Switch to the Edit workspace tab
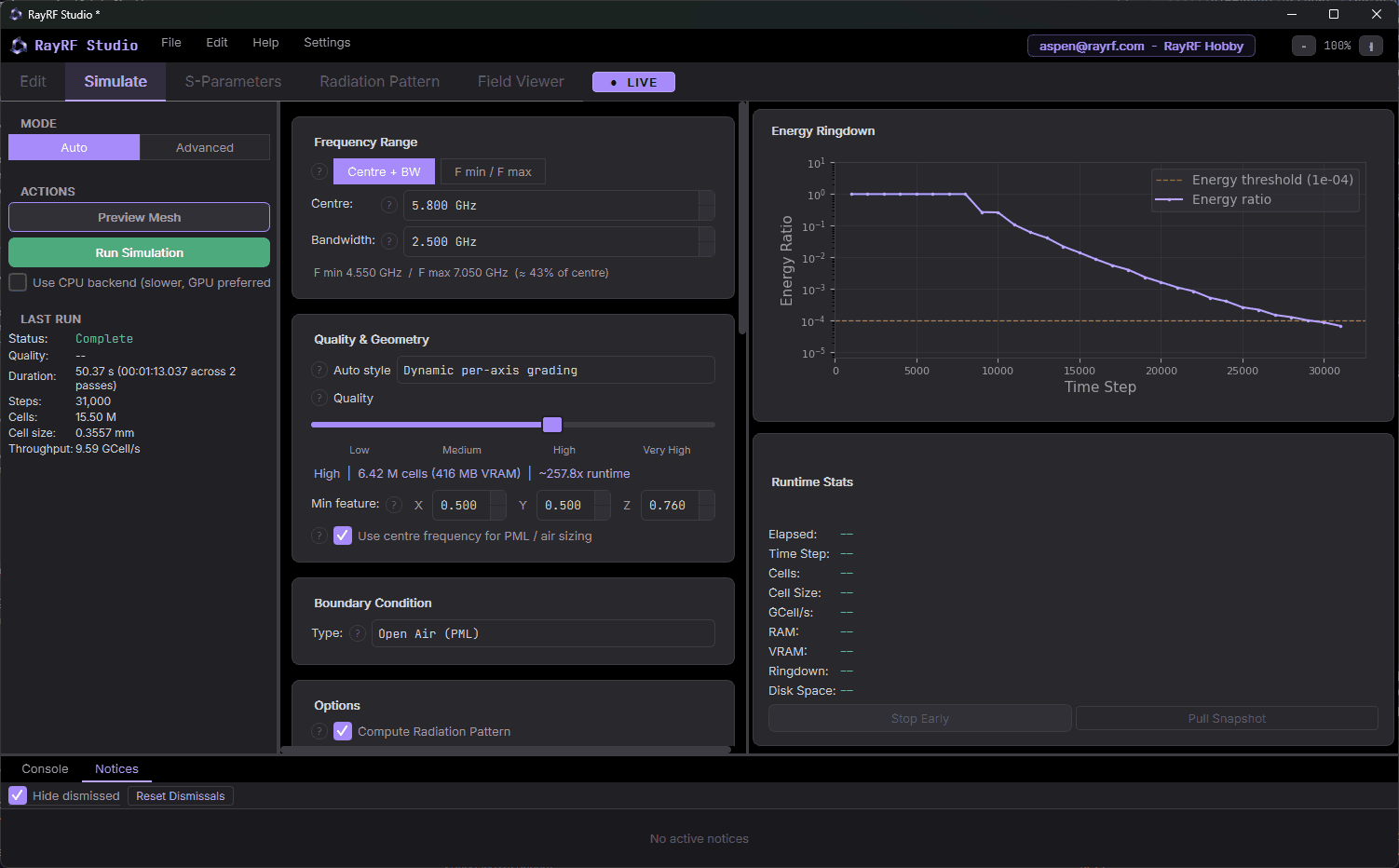This screenshot has width=1399, height=868. coord(33,82)
